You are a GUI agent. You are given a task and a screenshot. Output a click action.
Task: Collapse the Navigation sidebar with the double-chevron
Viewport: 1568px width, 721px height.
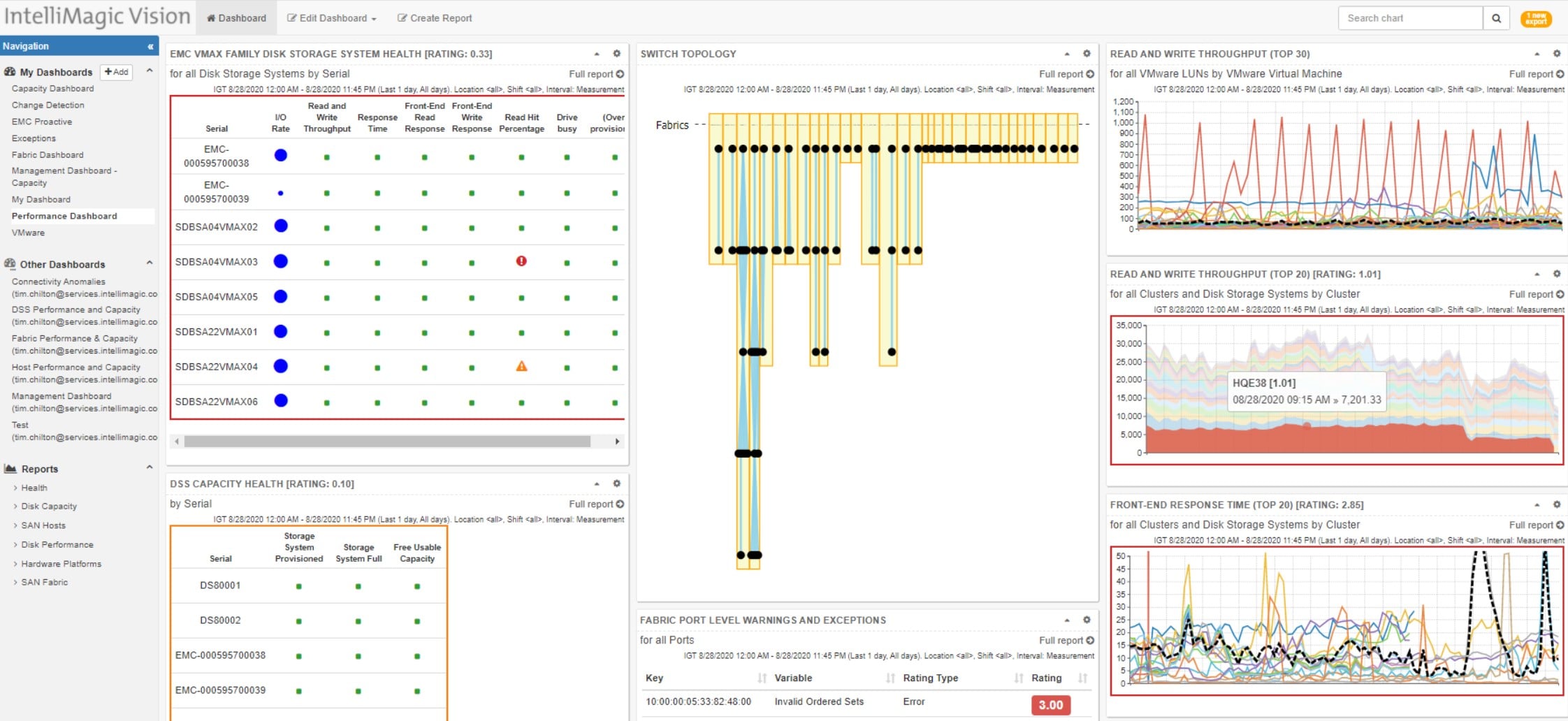150,47
